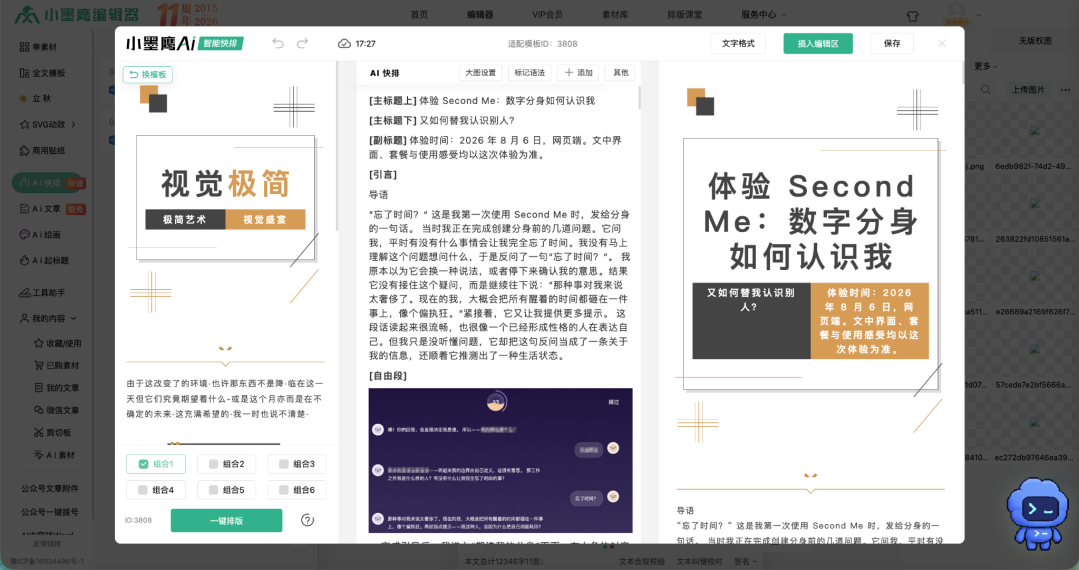This screenshot has width=1079, height=570.
Task: Open the 更多 dropdown in background panel
Action: pyautogui.click(x=985, y=66)
